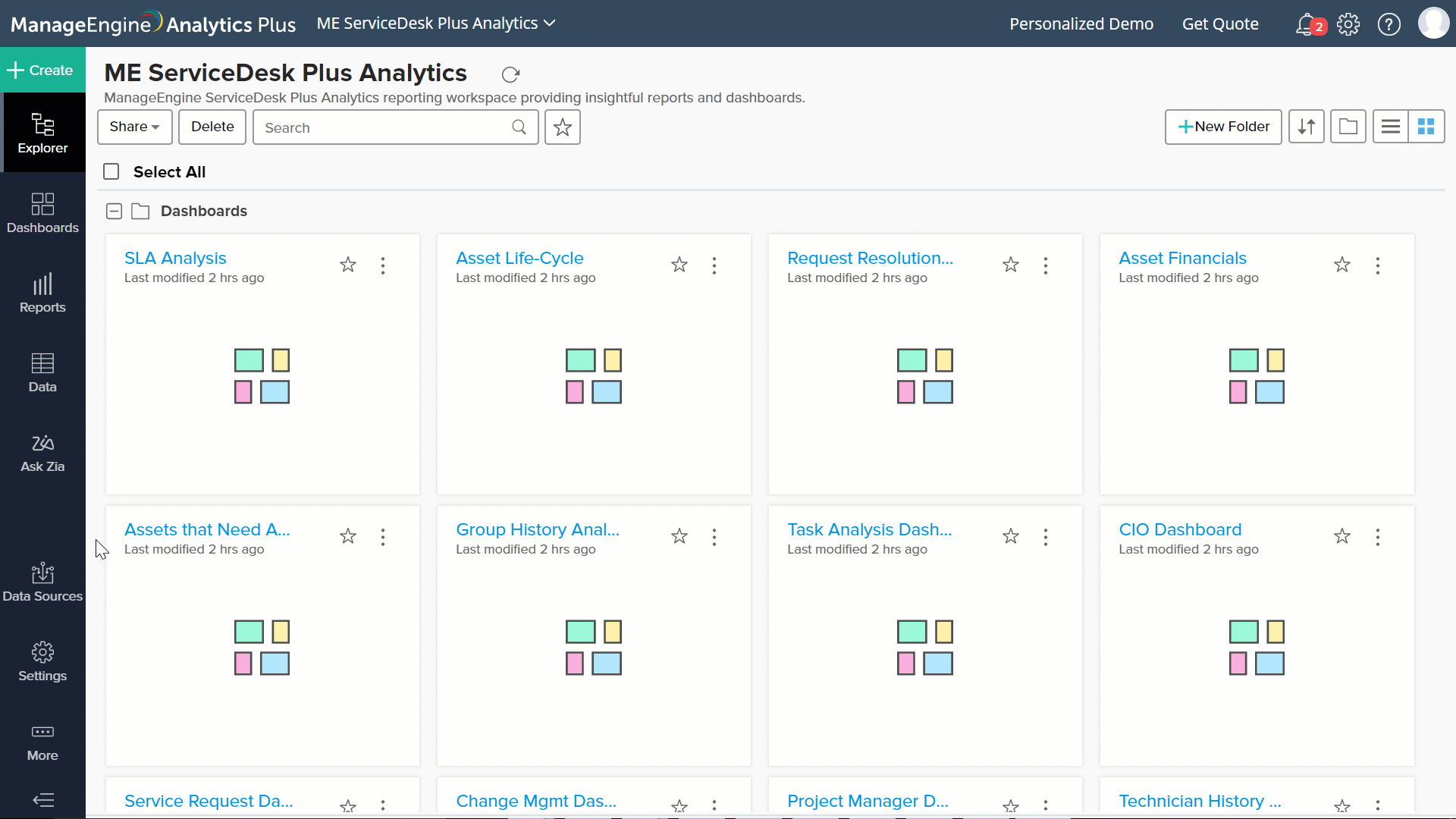Expand ME ServiceDesk Plus Analytics workspace dropdown

(x=436, y=24)
